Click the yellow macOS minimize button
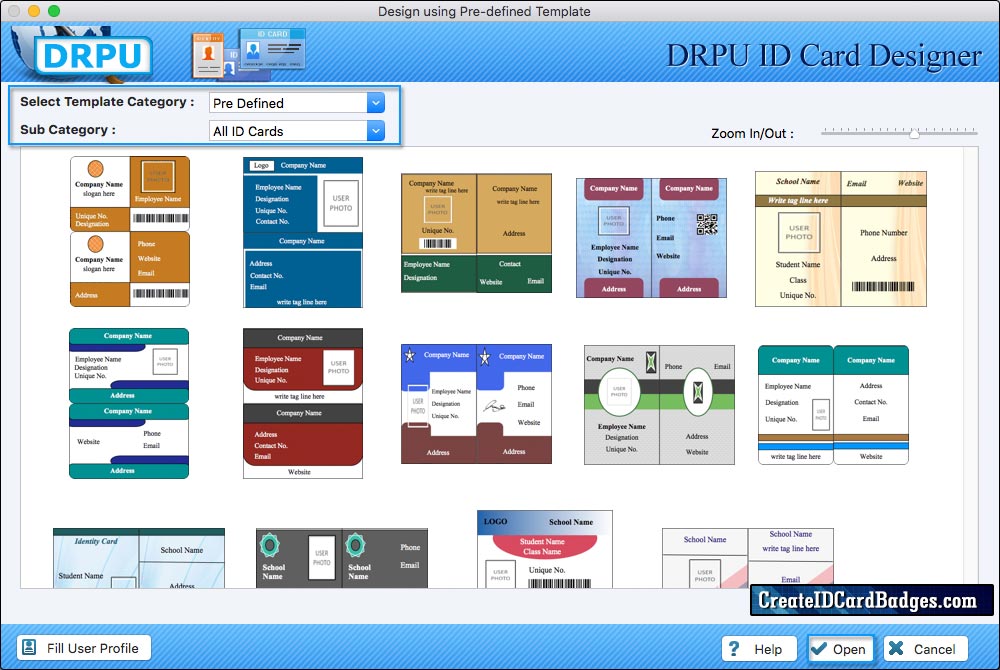This screenshot has height=670, width=1000. (34, 11)
